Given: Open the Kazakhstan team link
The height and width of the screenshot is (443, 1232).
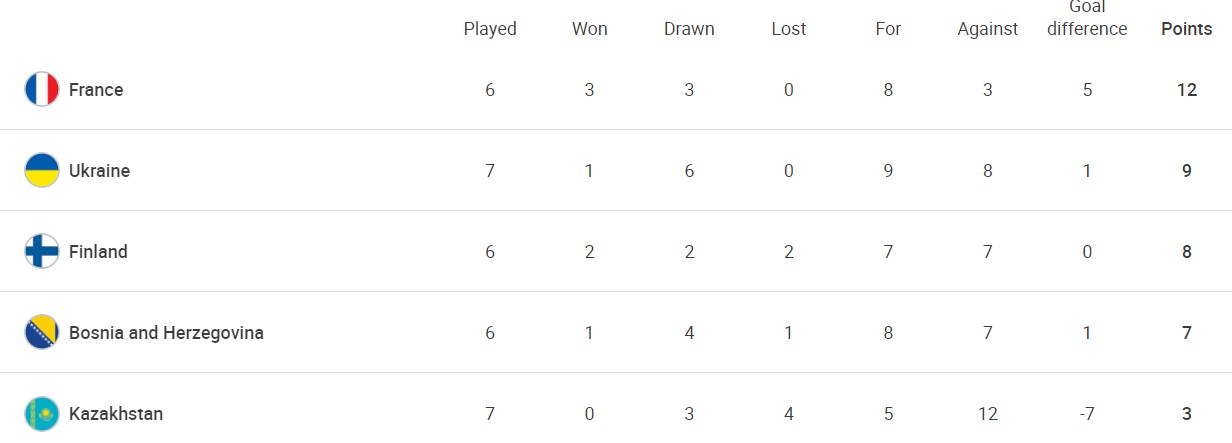Looking at the screenshot, I should (x=116, y=414).
